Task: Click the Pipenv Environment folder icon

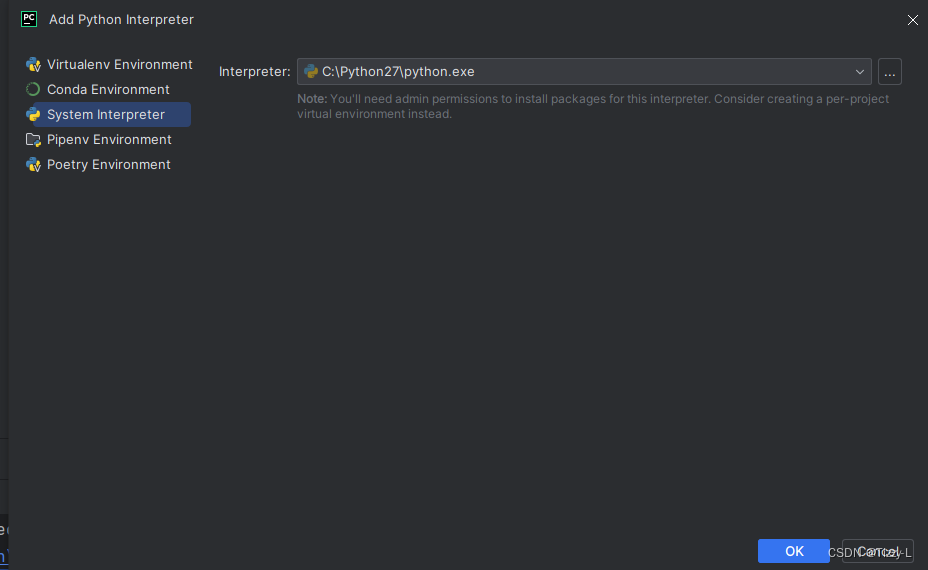Action: 33,140
